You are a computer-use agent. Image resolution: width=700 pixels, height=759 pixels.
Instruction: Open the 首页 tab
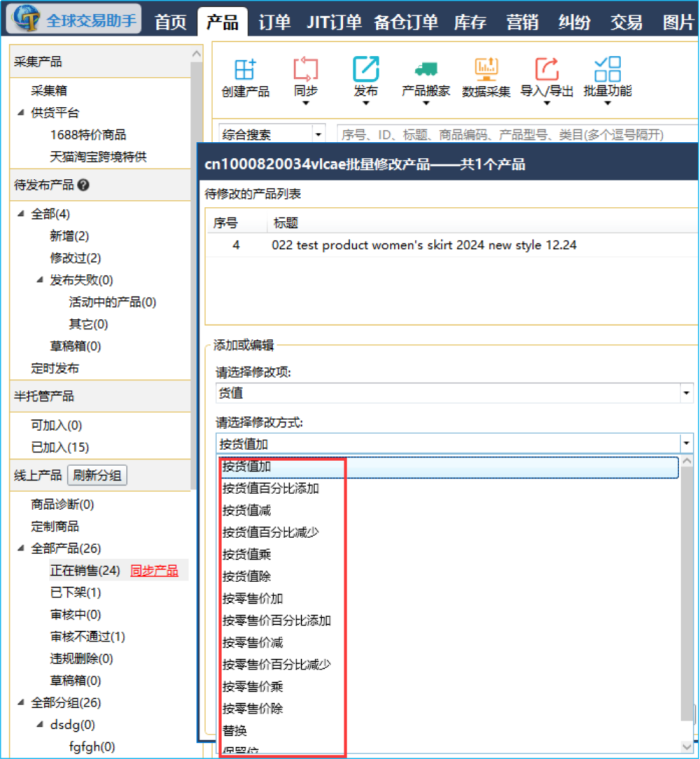click(170, 22)
